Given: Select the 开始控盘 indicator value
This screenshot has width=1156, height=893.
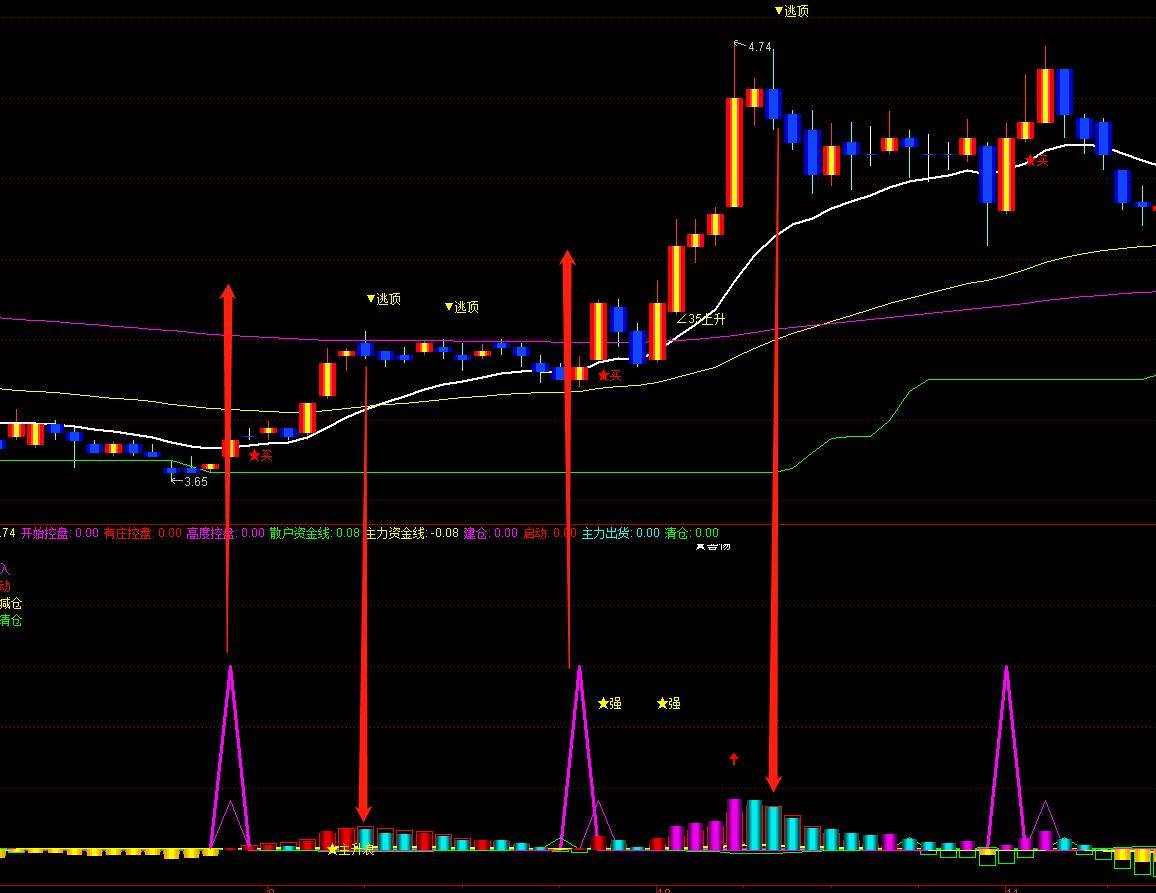Looking at the screenshot, I should click(x=60, y=533).
